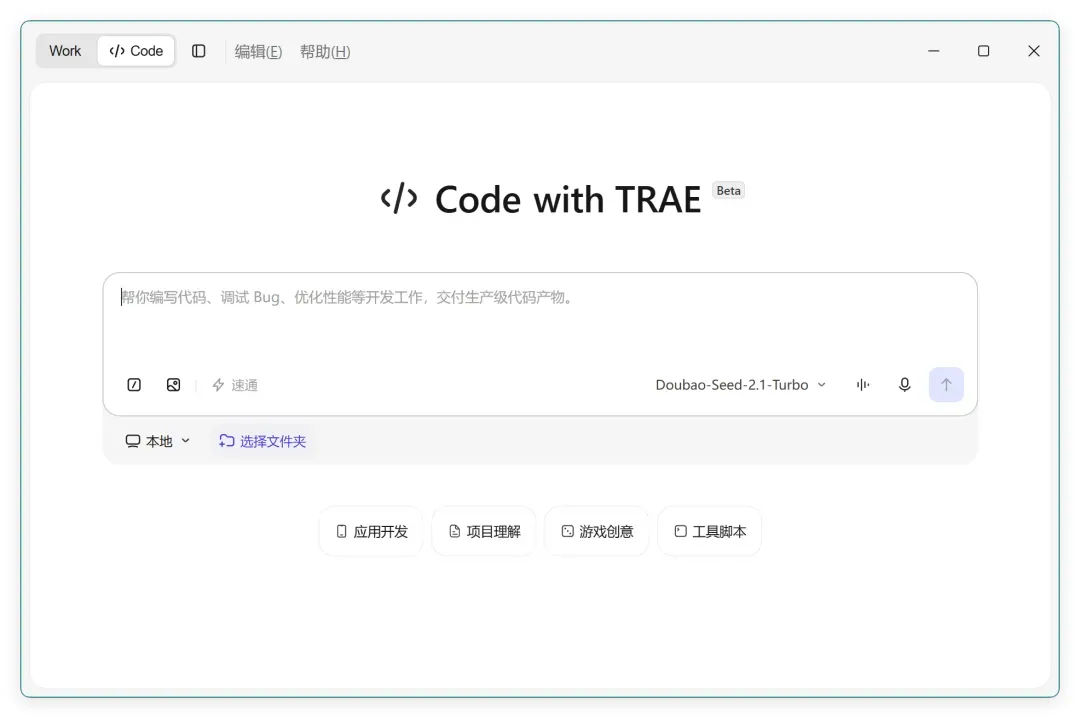Select the Code tab
This screenshot has width=1080, height=718.
(x=136, y=51)
